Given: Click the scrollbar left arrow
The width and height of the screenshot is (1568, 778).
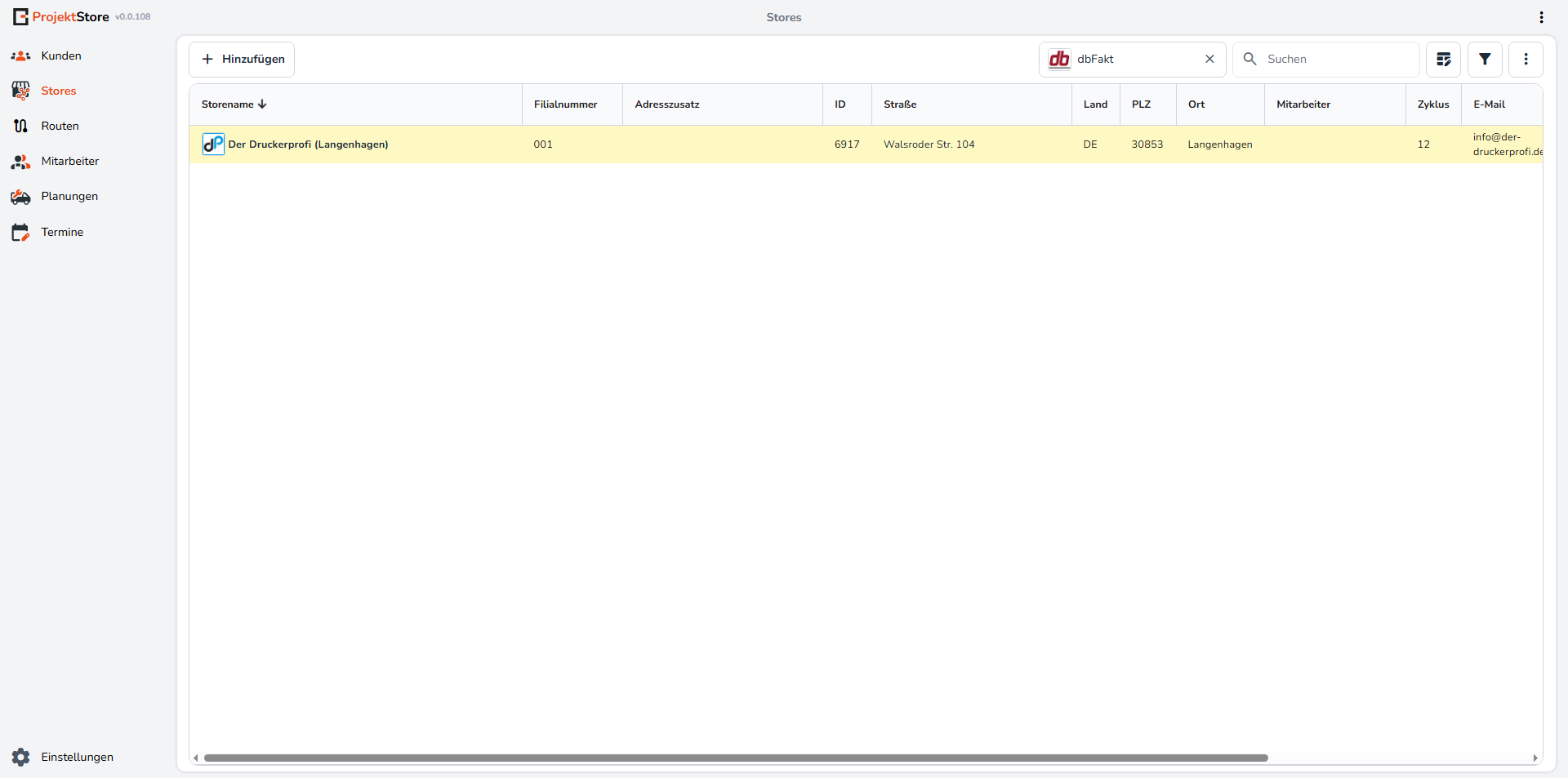Looking at the screenshot, I should 196,758.
